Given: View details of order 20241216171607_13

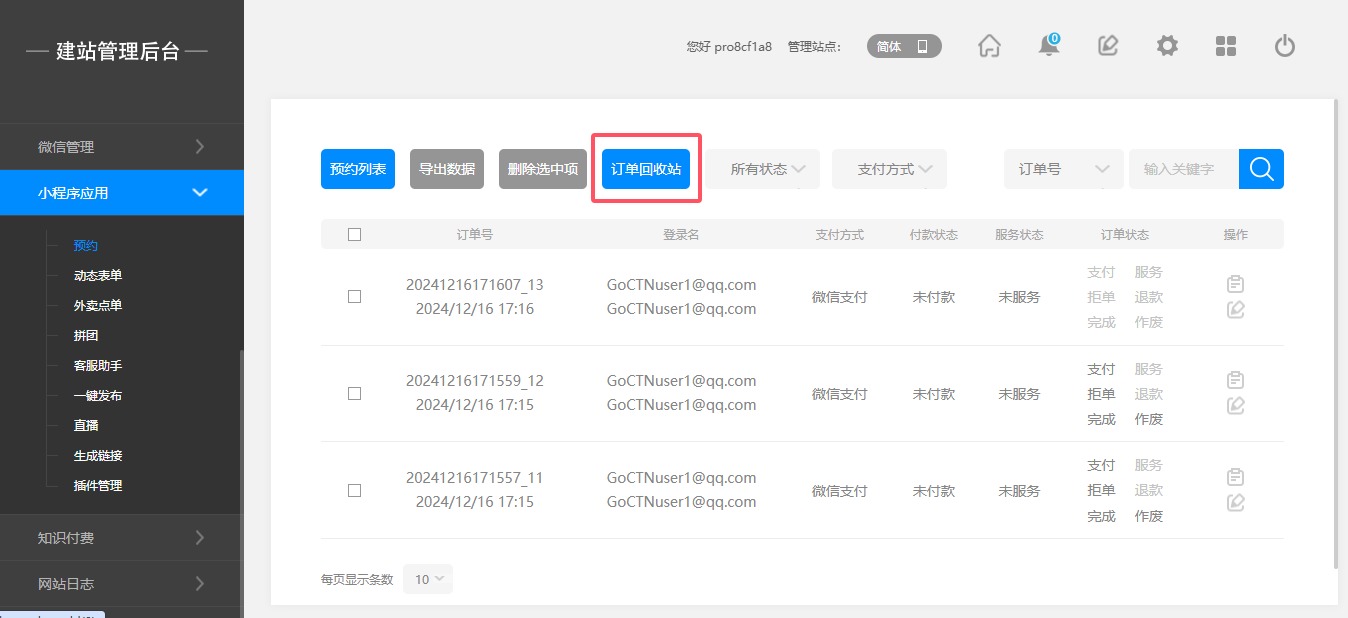Looking at the screenshot, I should [1235, 284].
